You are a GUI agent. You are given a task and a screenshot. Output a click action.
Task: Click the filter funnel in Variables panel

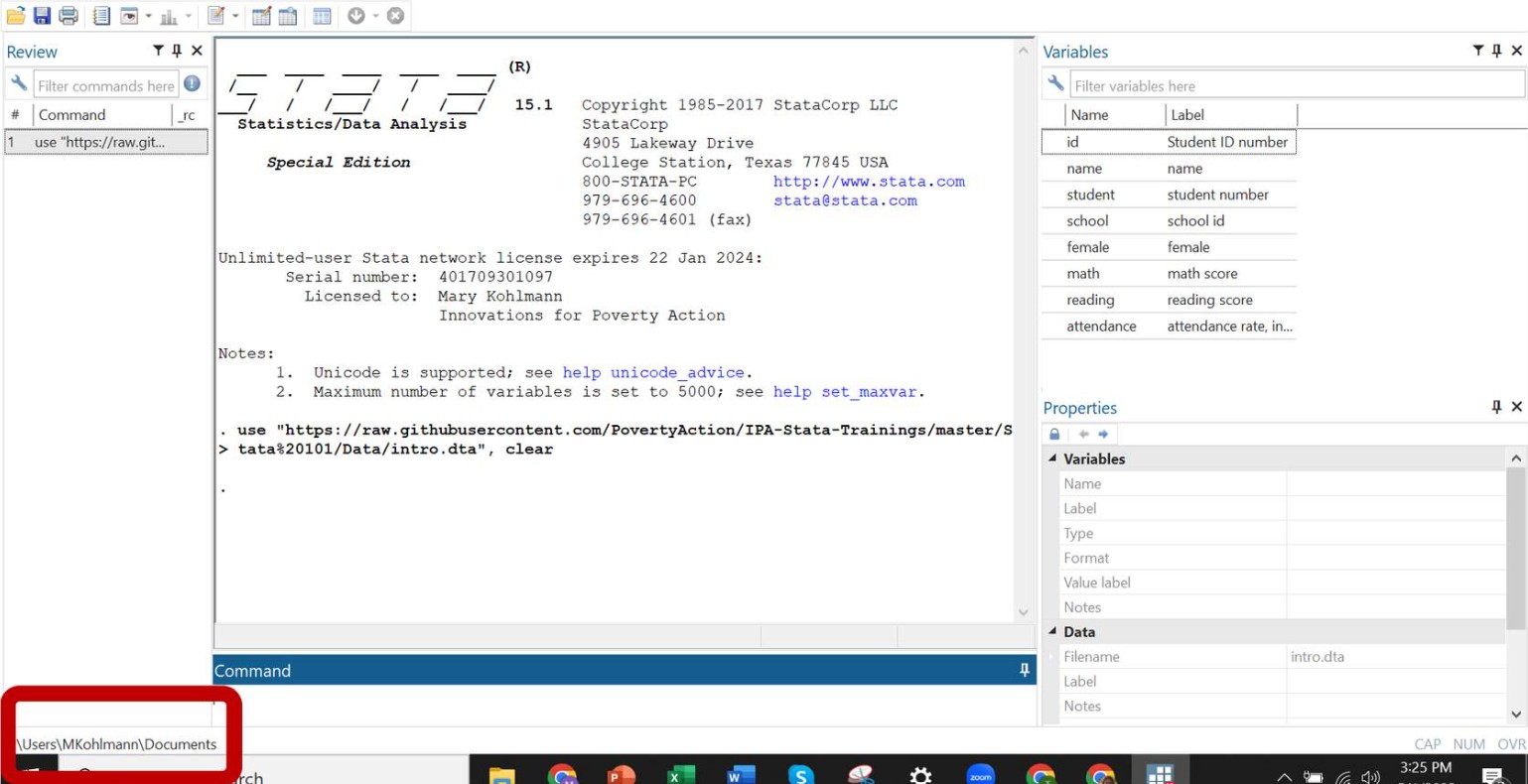coord(1478,51)
